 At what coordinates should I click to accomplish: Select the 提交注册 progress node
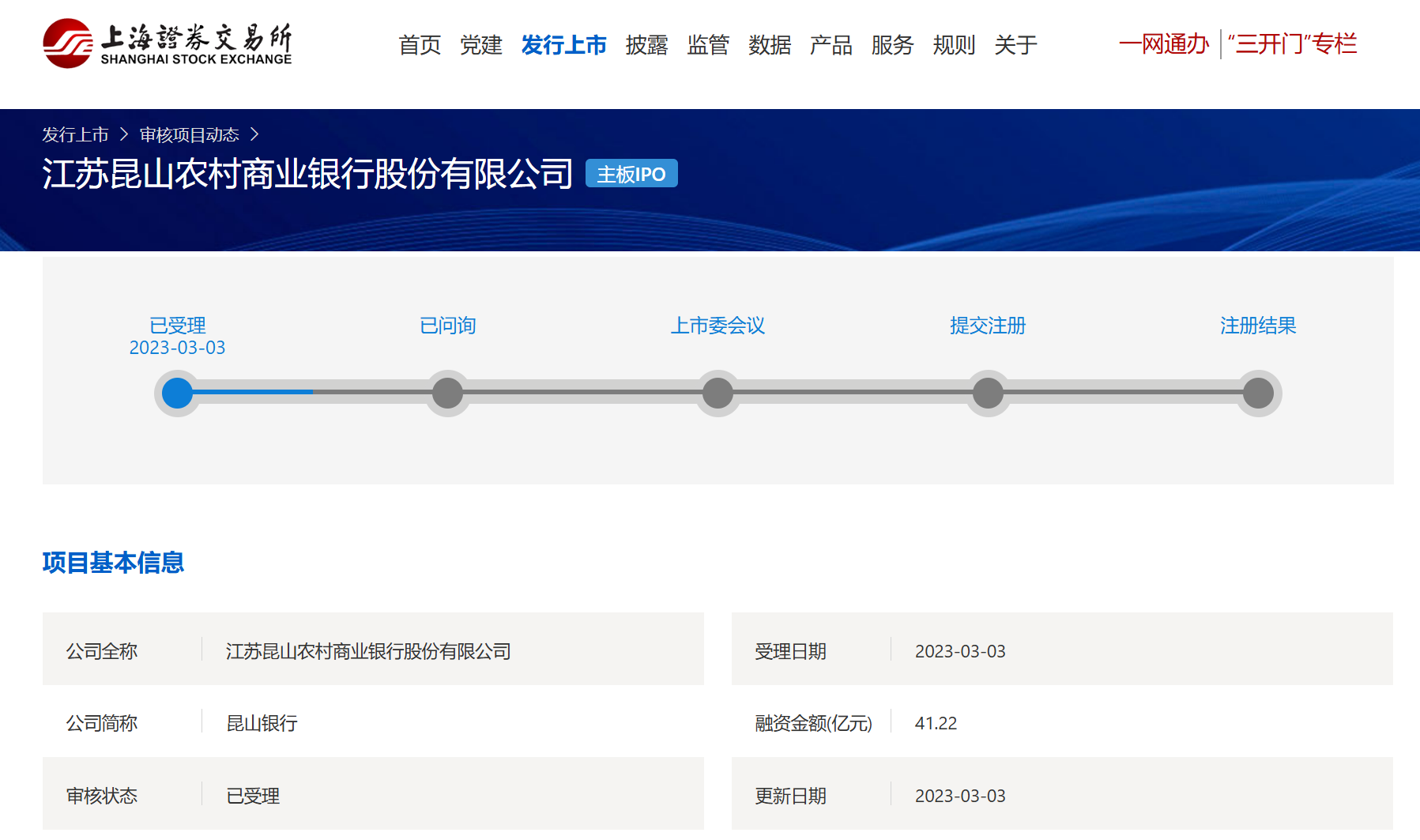coord(989,393)
